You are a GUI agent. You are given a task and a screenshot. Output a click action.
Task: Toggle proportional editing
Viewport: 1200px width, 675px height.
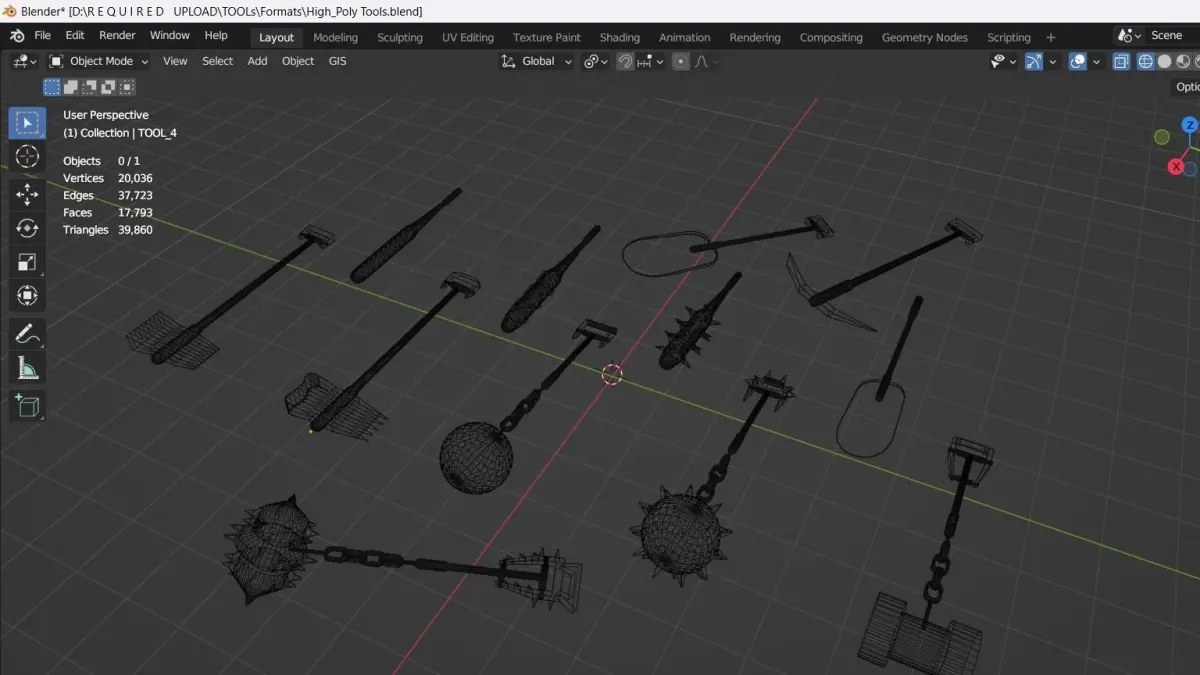coord(681,61)
